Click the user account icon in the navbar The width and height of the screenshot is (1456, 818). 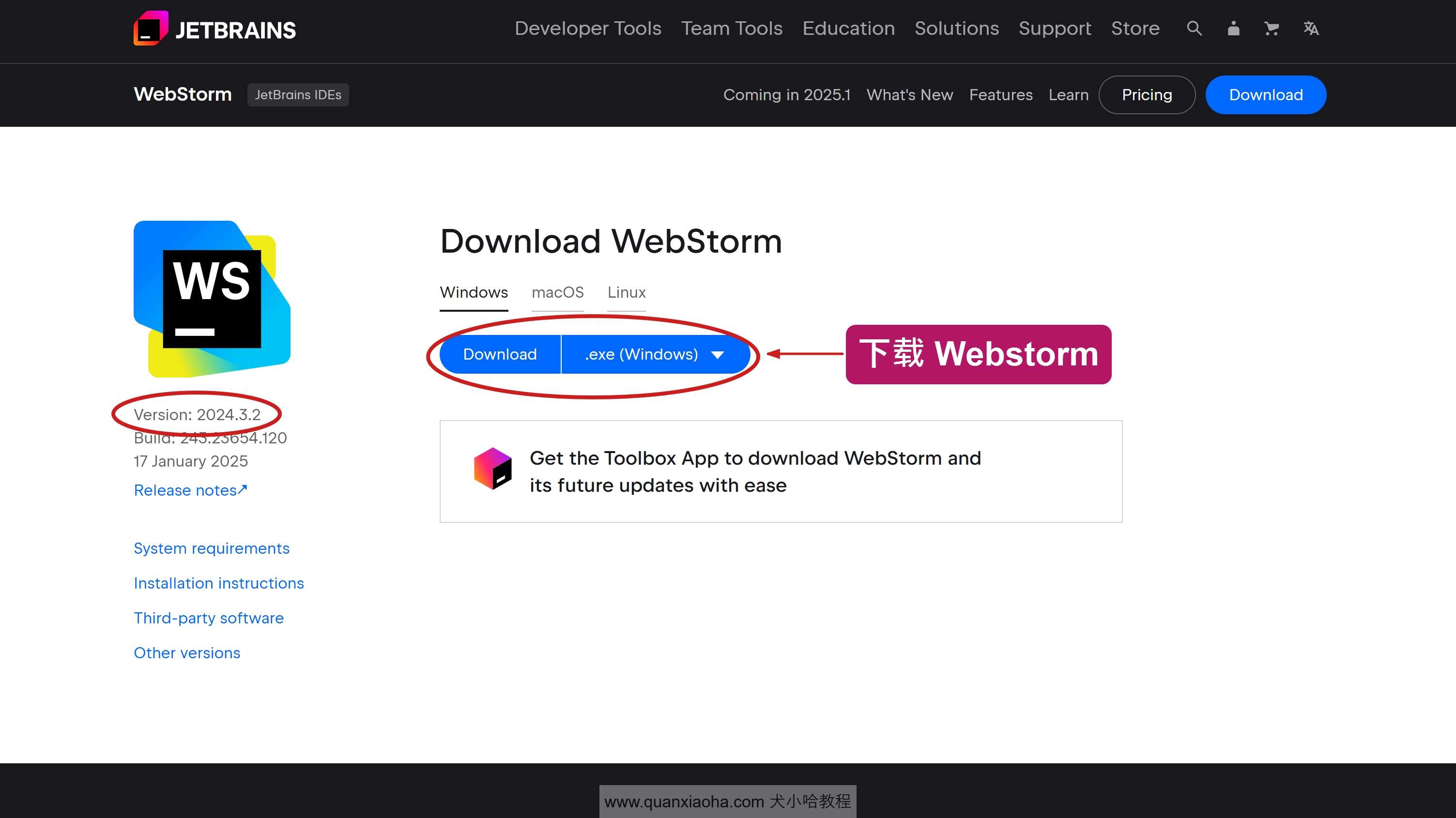(x=1233, y=28)
